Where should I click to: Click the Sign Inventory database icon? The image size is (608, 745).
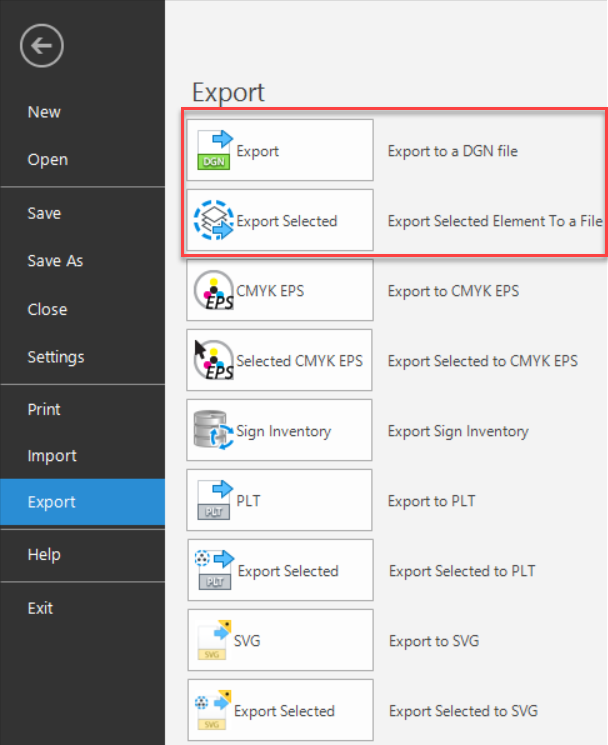[x=212, y=431]
